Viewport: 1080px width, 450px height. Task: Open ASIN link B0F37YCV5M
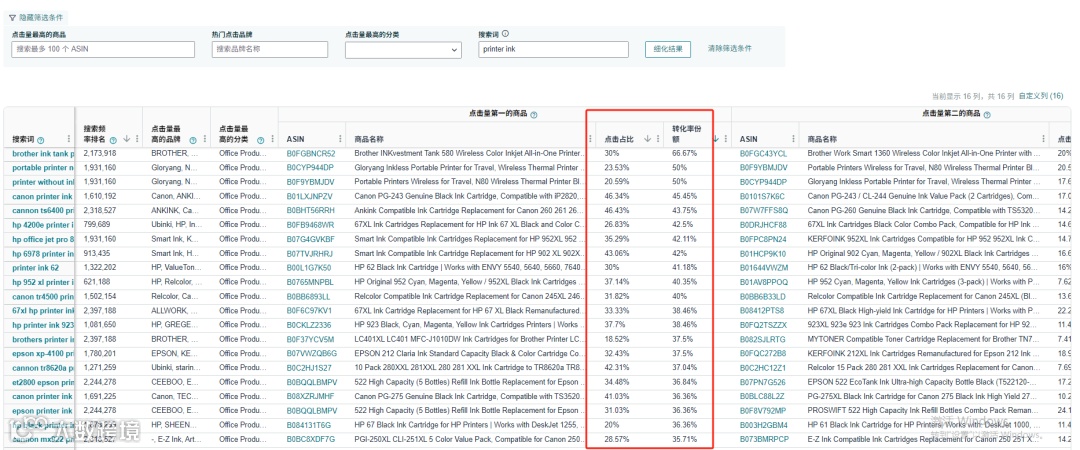[x=310, y=339]
